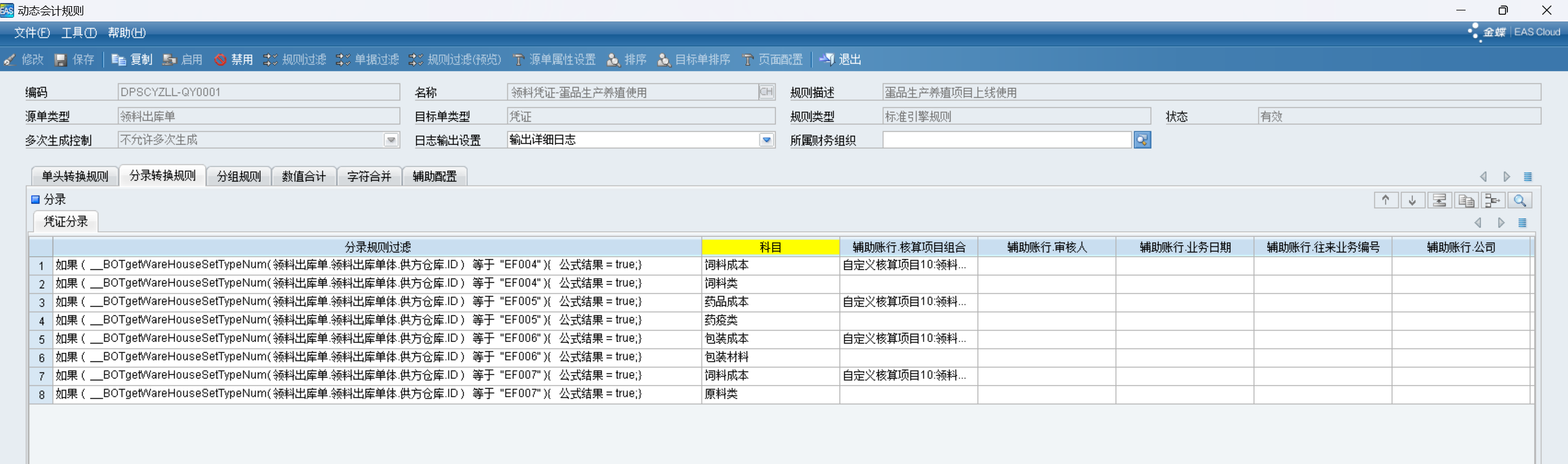Move entry row up with up-arrow button
This screenshot has height=464, width=1568.
(x=1386, y=200)
